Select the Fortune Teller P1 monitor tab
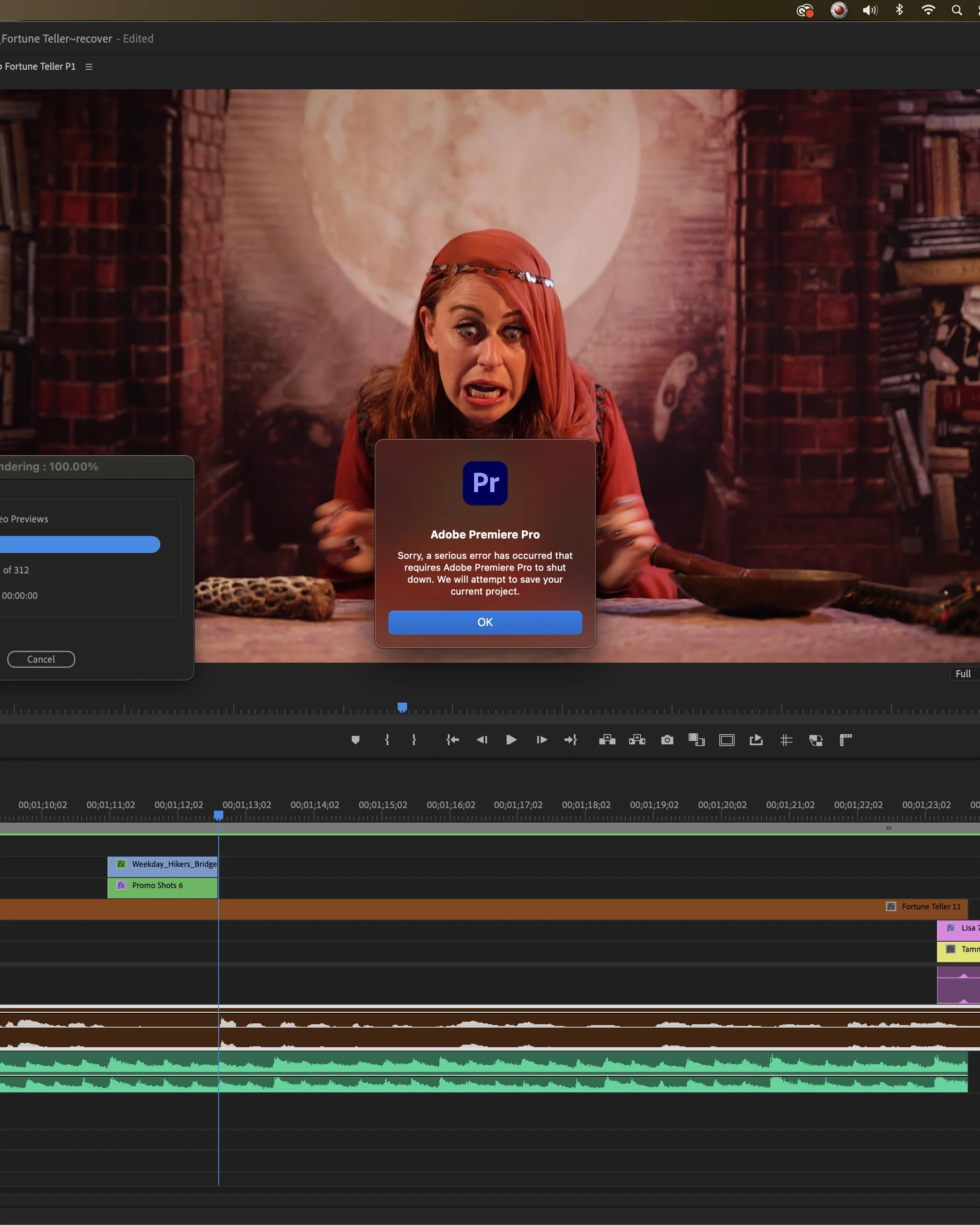Image resolution: width=980 pixels, height=1225 pixels. point(40,66)
